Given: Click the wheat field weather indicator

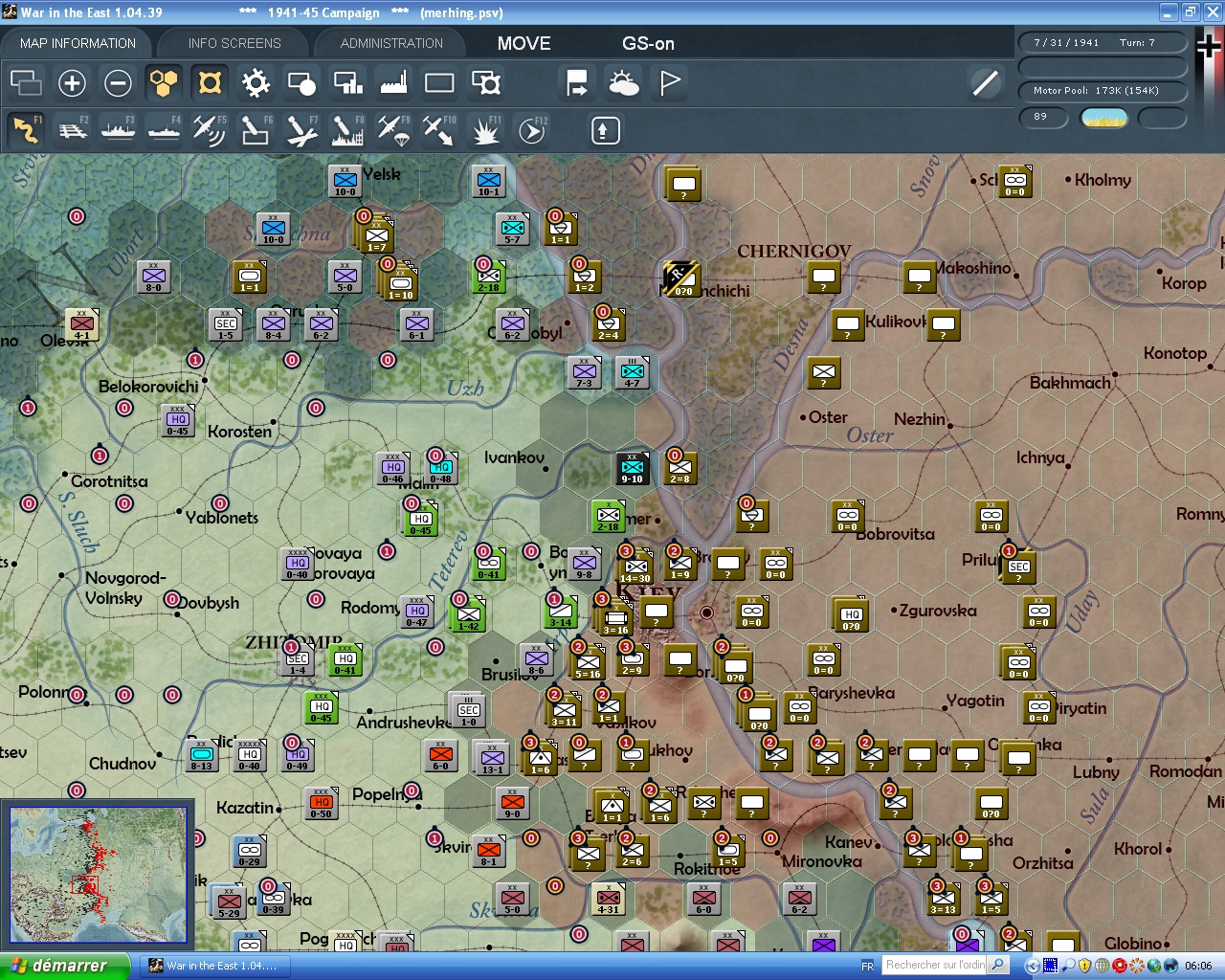Looking at the screenshot, I should pos(1104,118).
